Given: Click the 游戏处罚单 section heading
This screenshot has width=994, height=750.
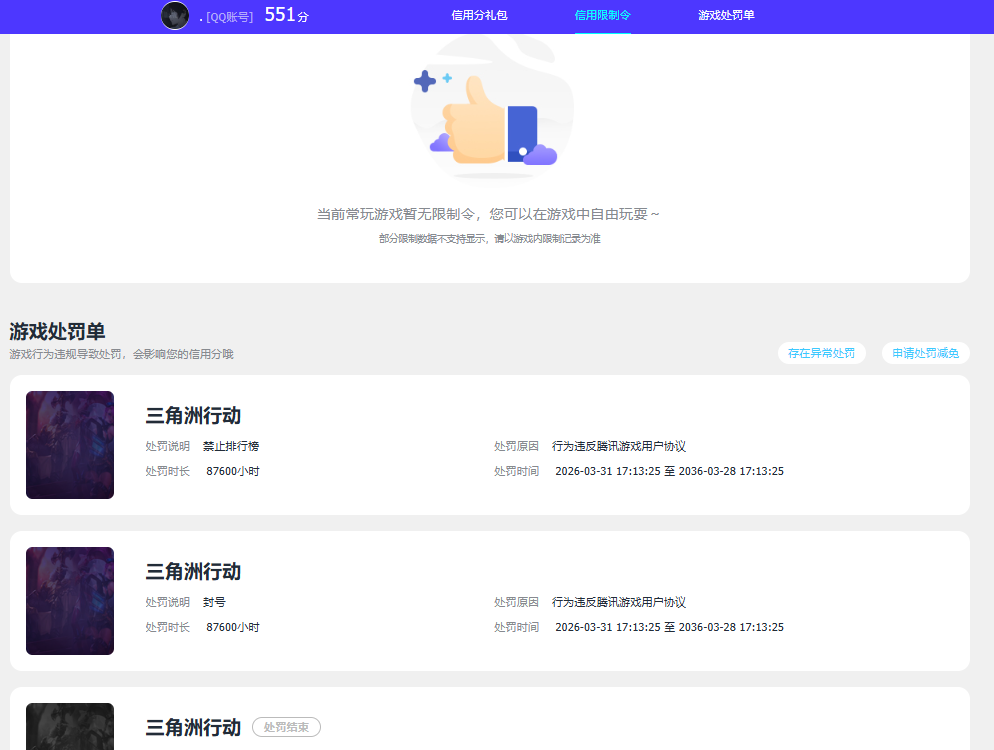Looking at the screenshot, I should point(57,331).
